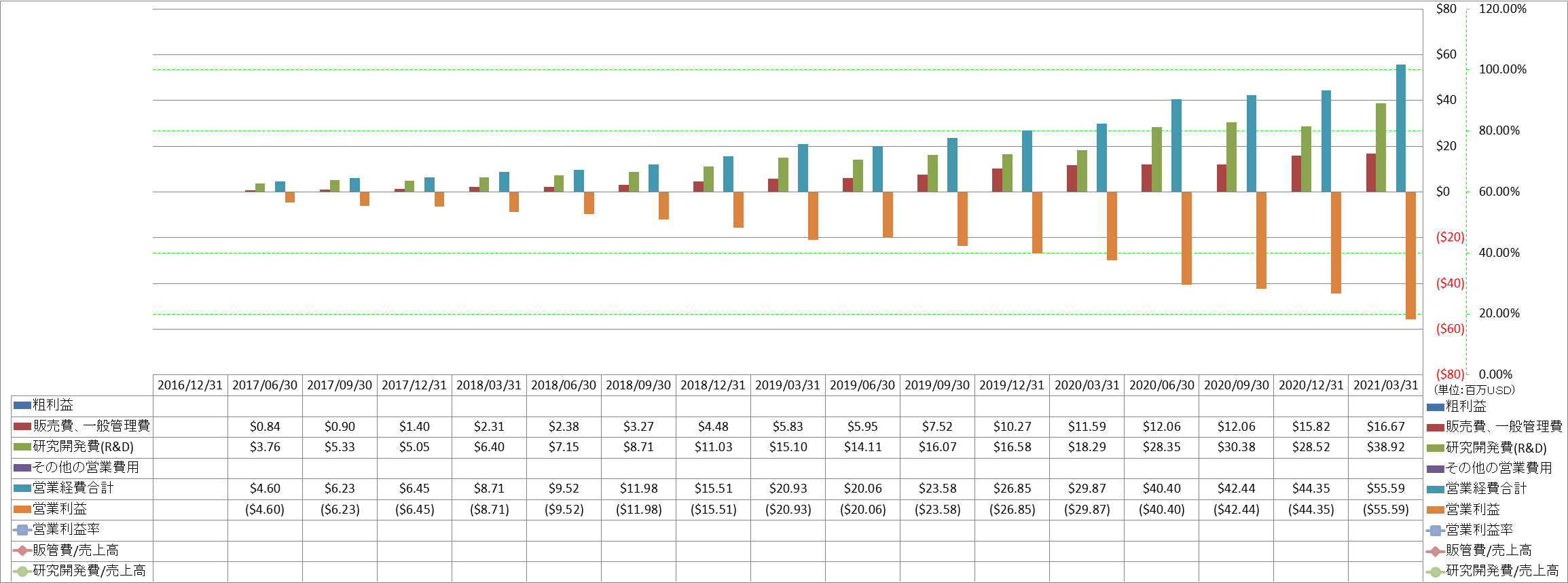Select 営業利益 entry in right-side legend
1568x583 pixels.
[x=1463, y=510]
